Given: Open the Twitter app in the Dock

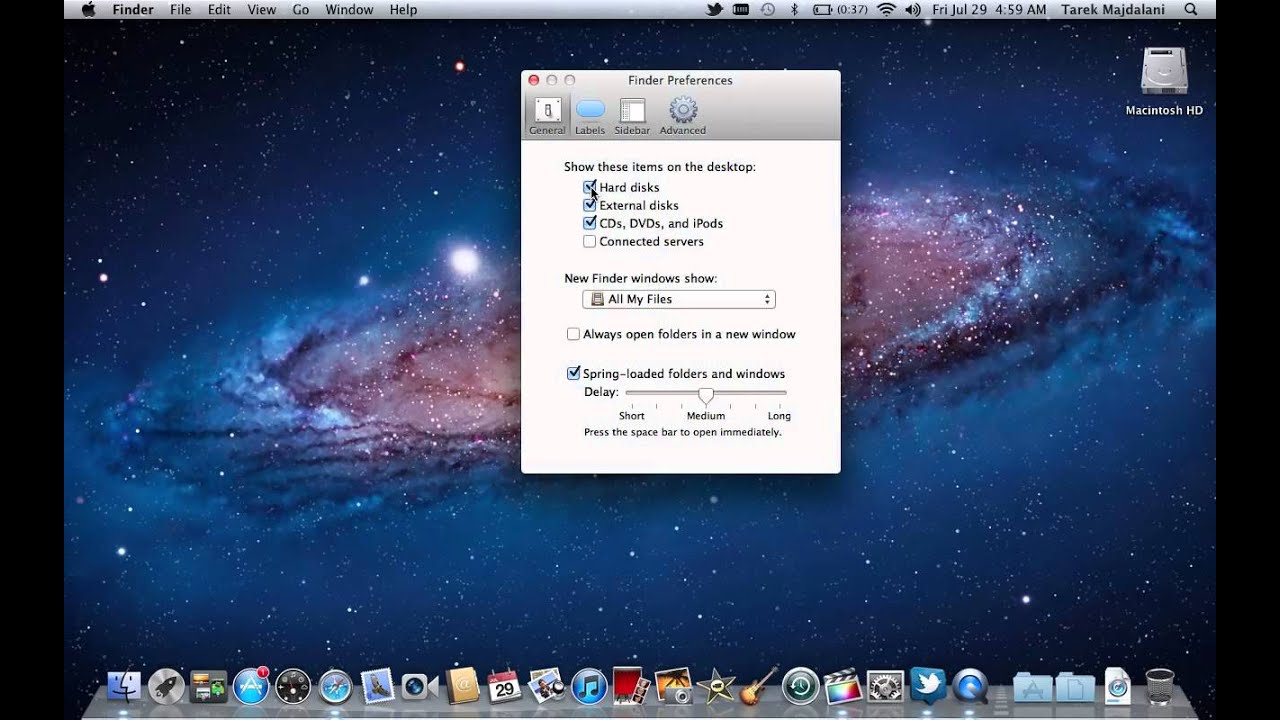Looking at the screenshot, I should pyautogui.click(x=927, y=686).
